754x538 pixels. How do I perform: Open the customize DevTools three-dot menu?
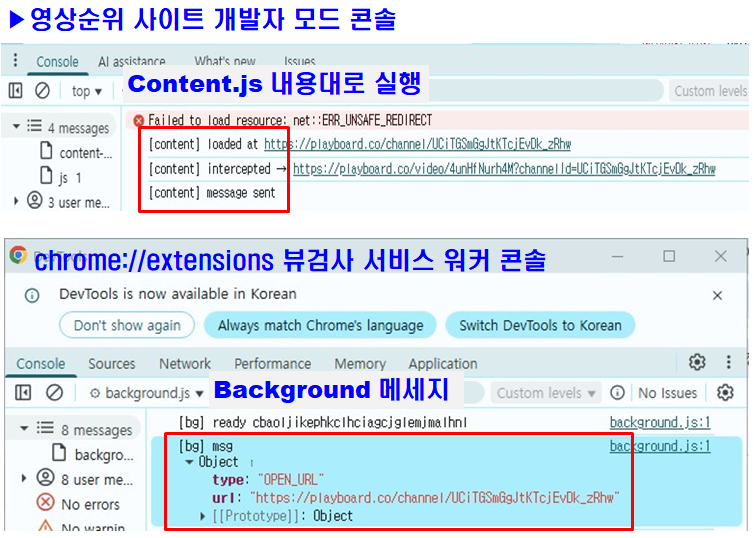pos(729,362)
